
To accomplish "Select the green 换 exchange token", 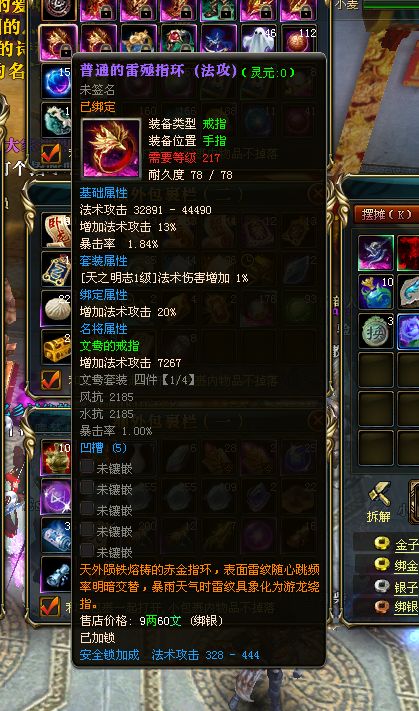I will (x=376, y=331).
